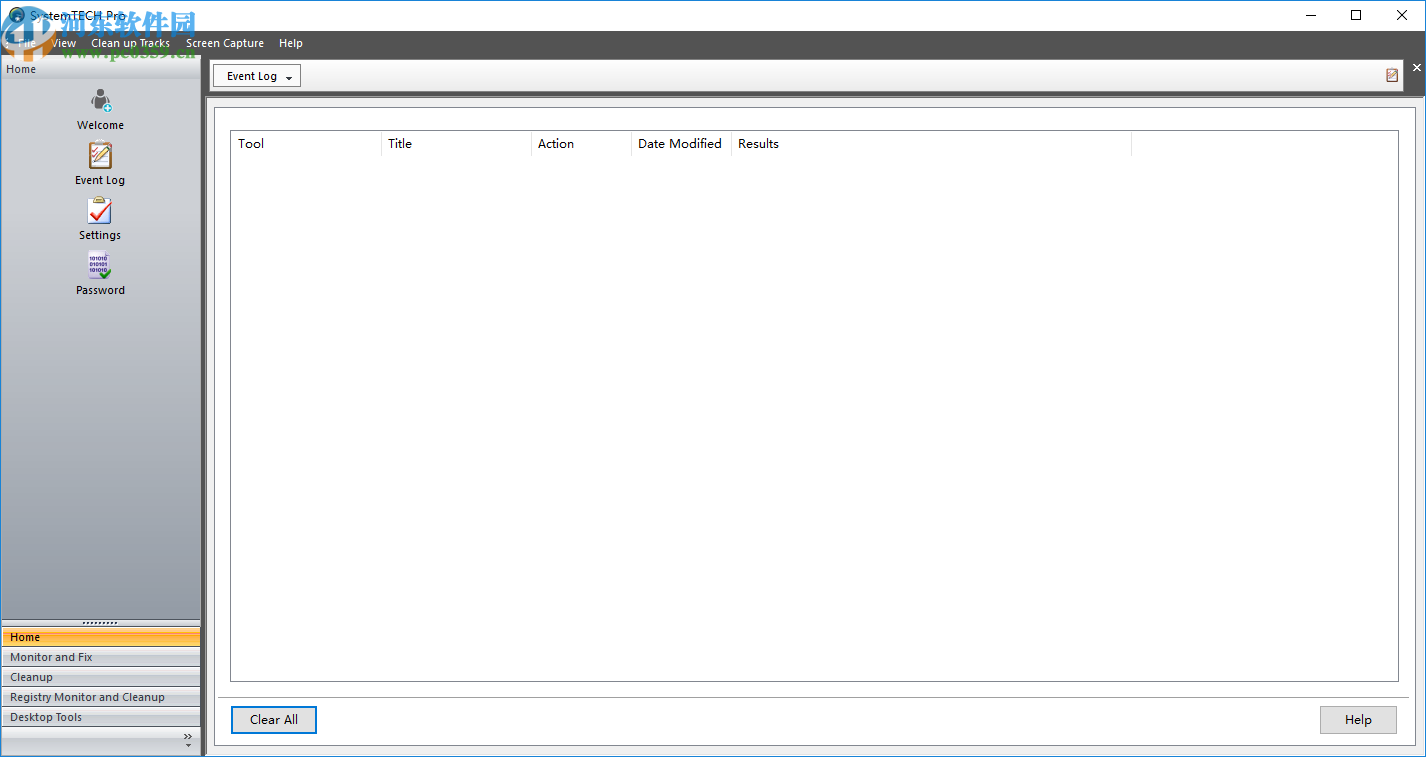
Task: Sort by the Date Modified column header
Action: [680, 143]
